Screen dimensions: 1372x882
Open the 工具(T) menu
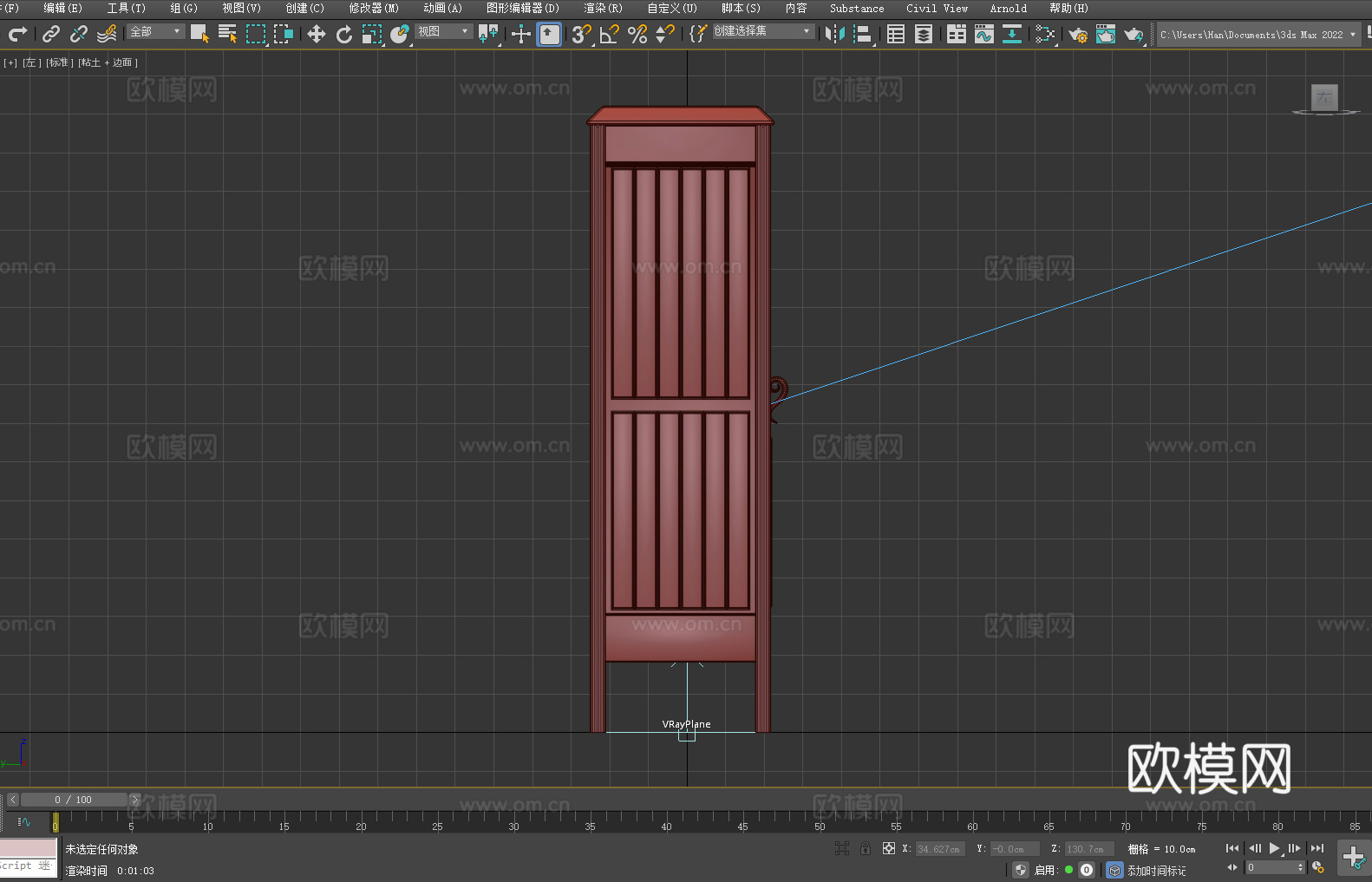tap(127, 8)
